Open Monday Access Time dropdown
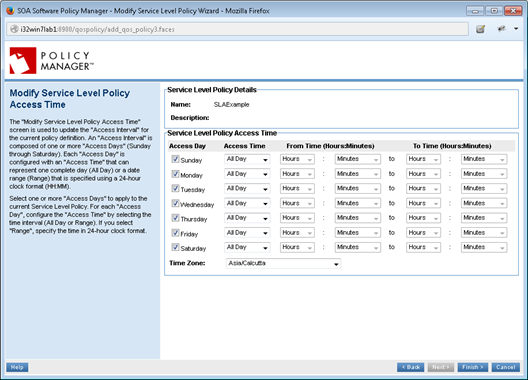This screenshot has width=528, height=380. point(247,174)
